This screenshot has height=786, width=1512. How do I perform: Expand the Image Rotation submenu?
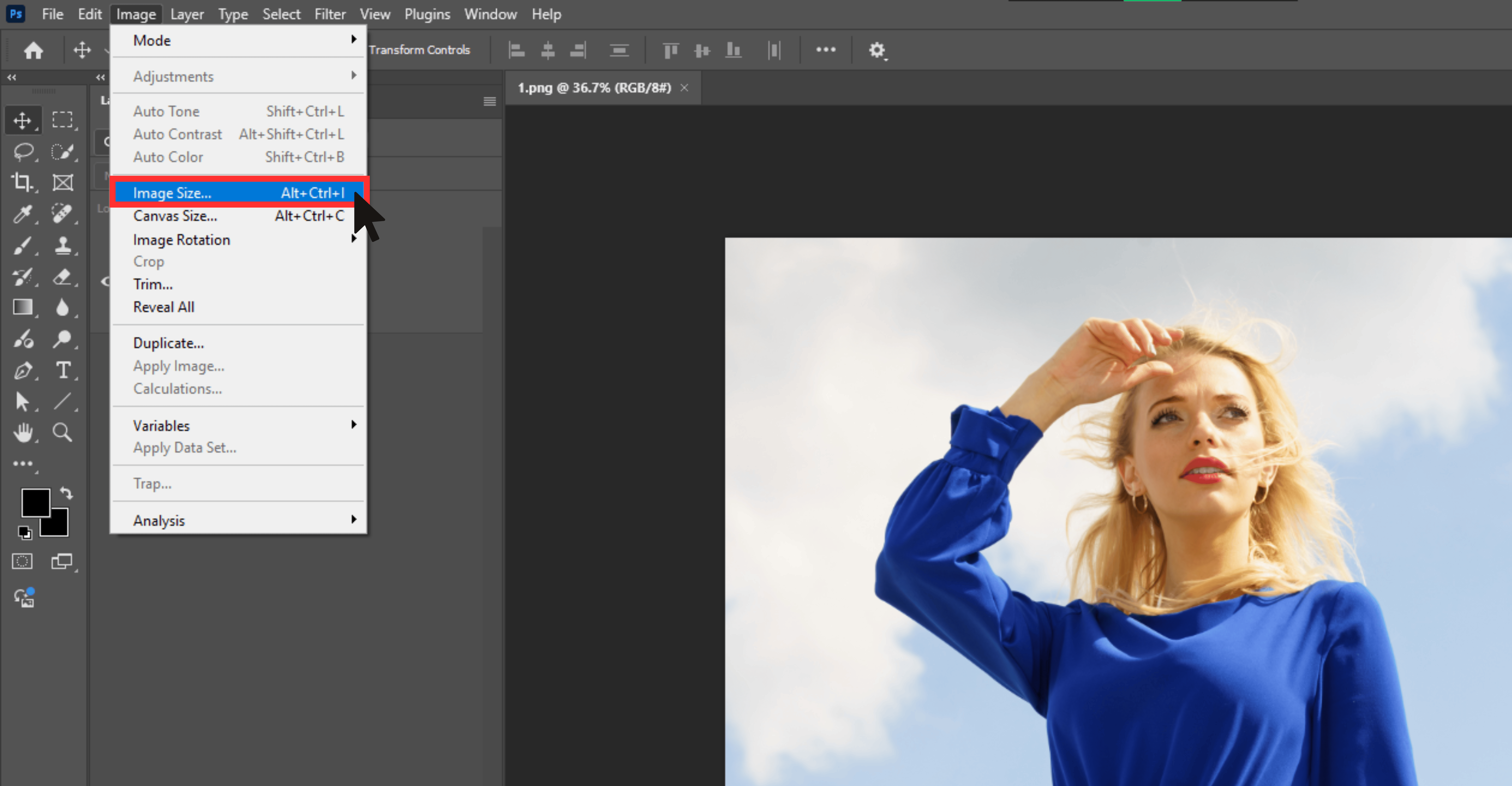(x=238, y=239)
